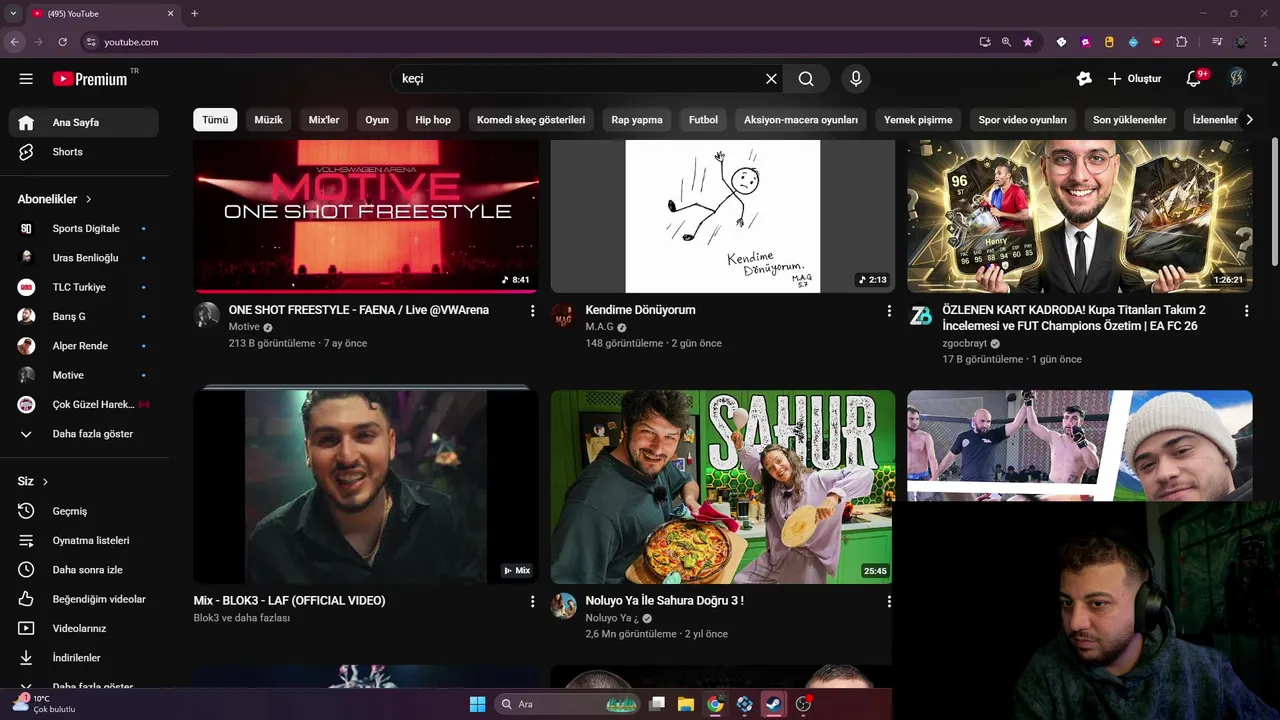
Task: Select the Spor video oyunları chip
Action: pyautogui.click(x=1022, y=120)
